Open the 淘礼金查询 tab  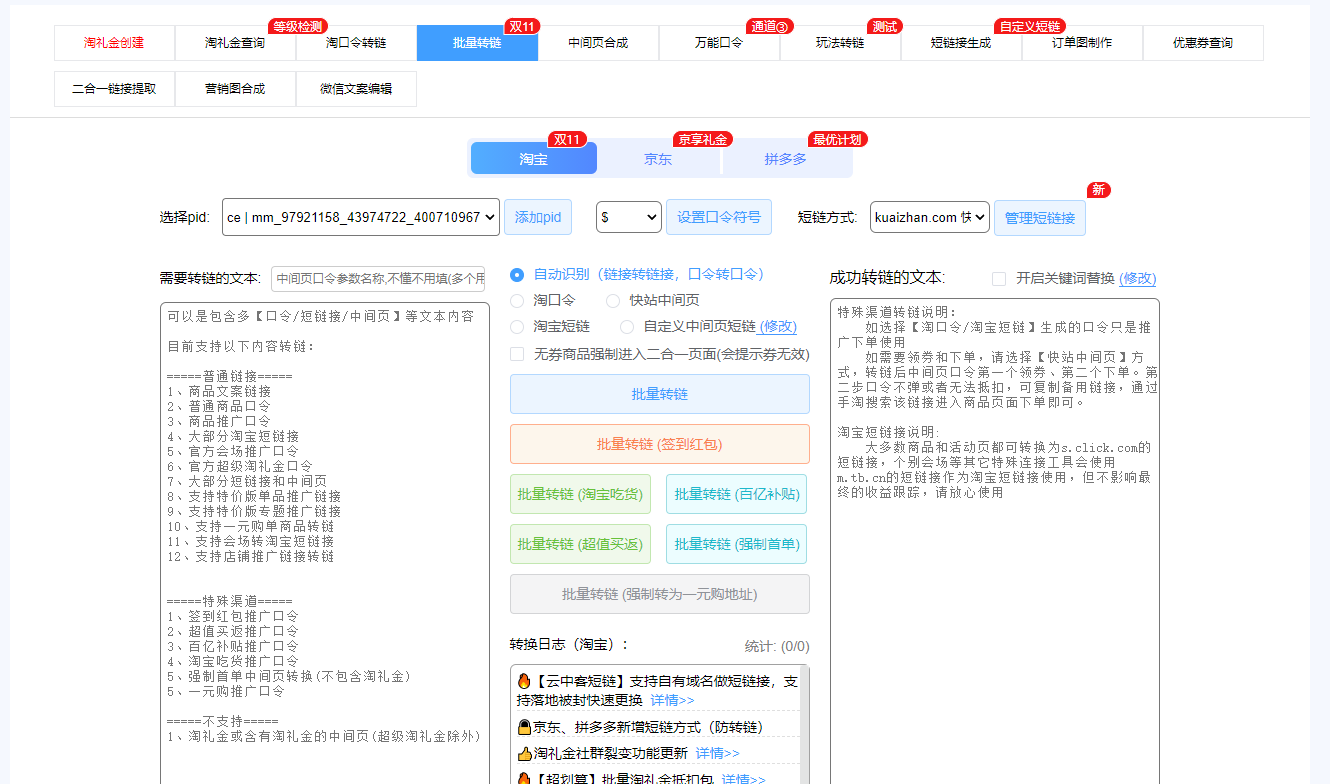coord(235,43)
